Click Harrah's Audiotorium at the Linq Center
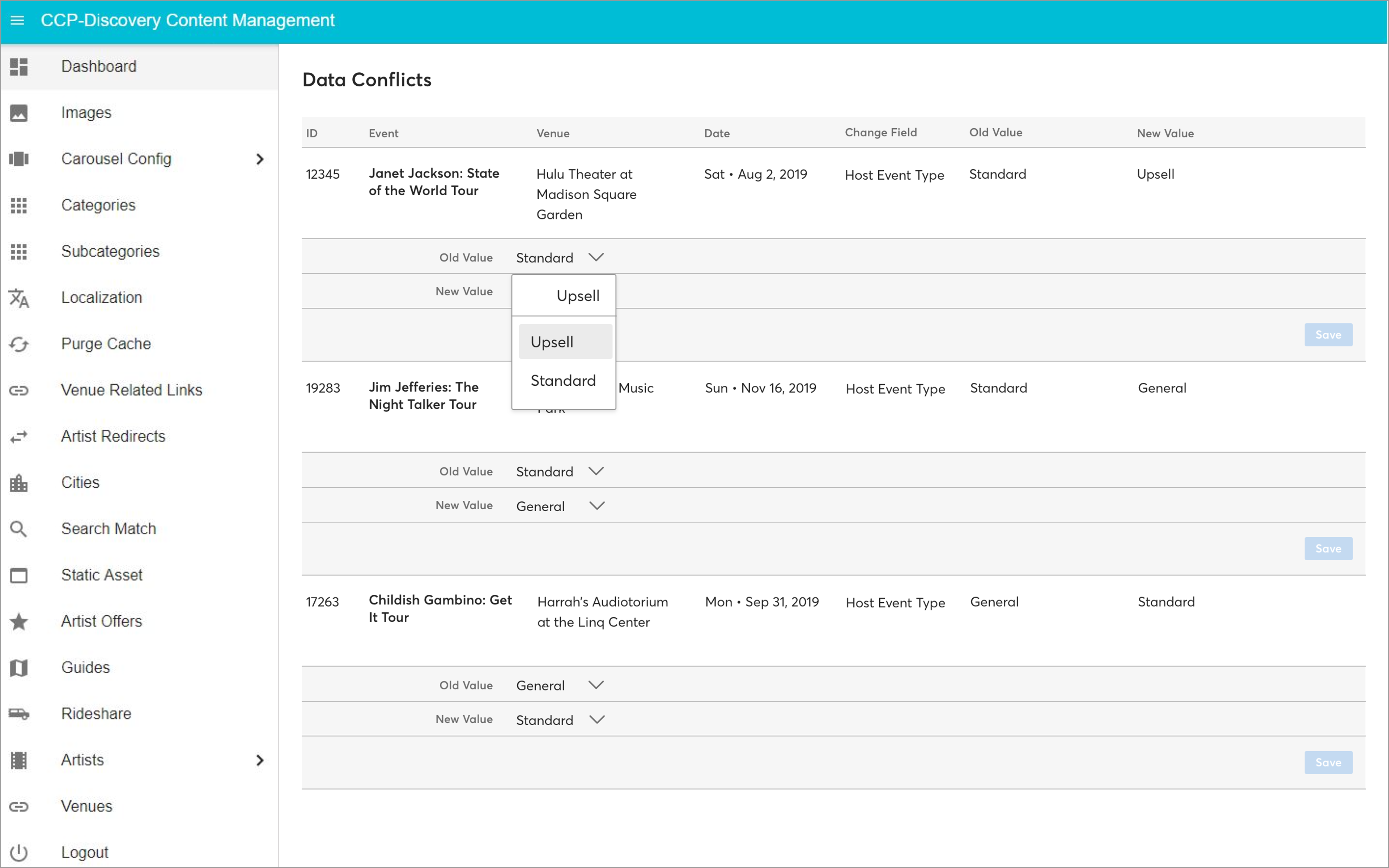Viewport: 1389px width, 868px height. [602, 612]
